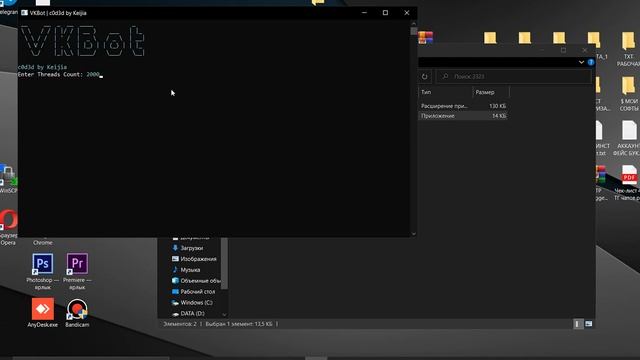Image resolution: width=640 pixels, height=360 pixels.
Task: Click the refresh icon in Explorer window
Action: 424,76
